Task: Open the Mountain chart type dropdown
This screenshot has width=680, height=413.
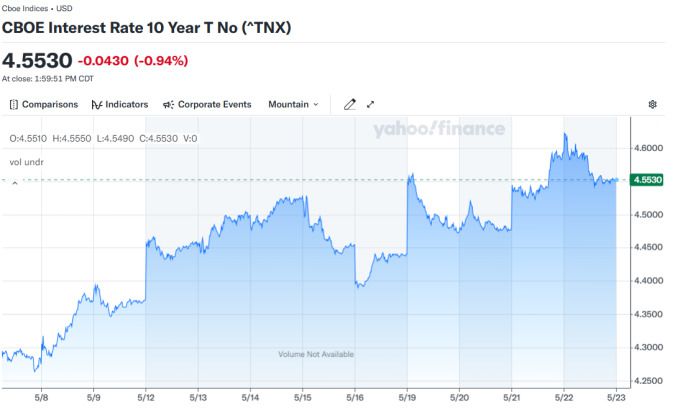Action: point(293,104)
